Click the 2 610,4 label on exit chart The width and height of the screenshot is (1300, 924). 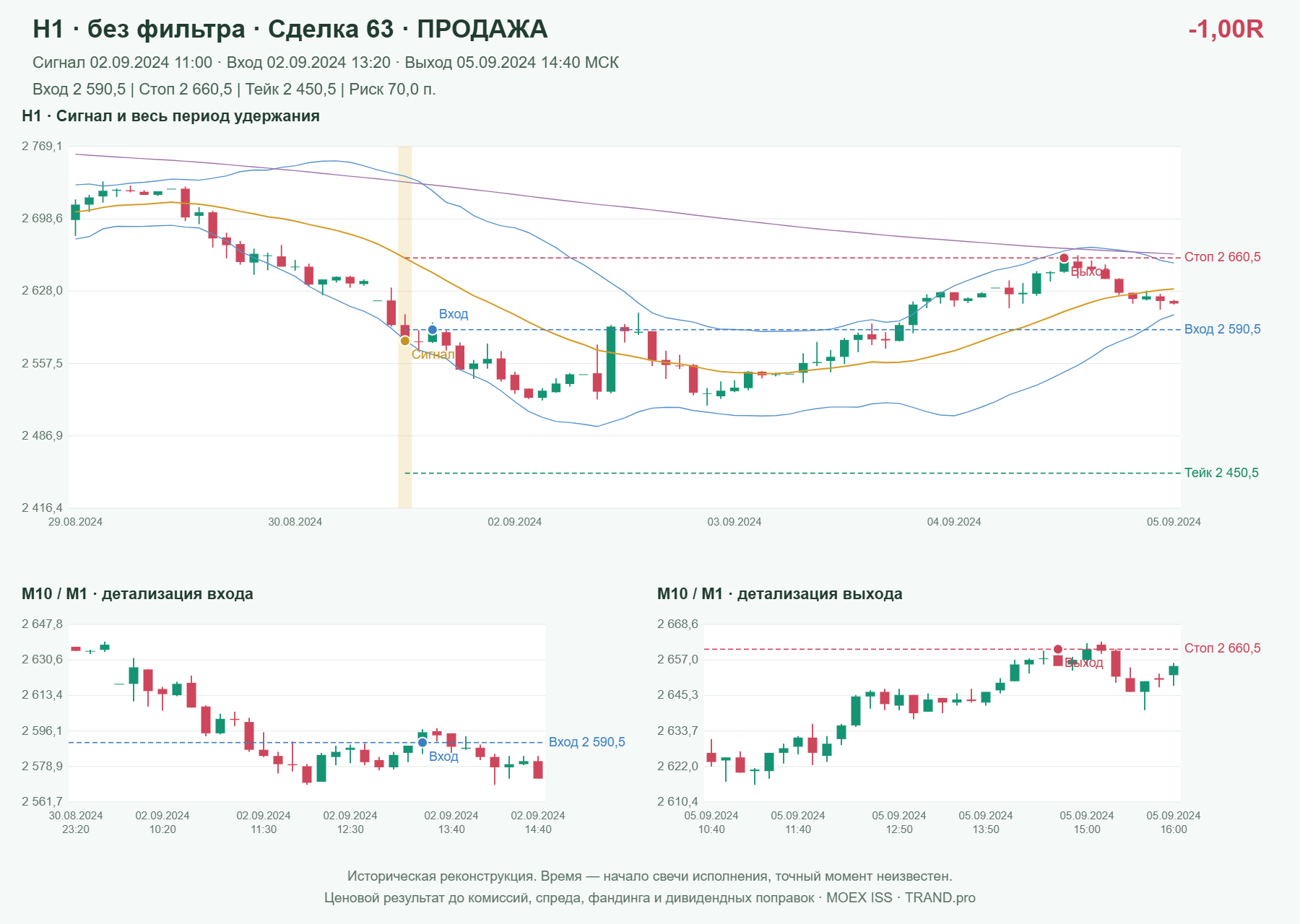(x=677, y=801)
